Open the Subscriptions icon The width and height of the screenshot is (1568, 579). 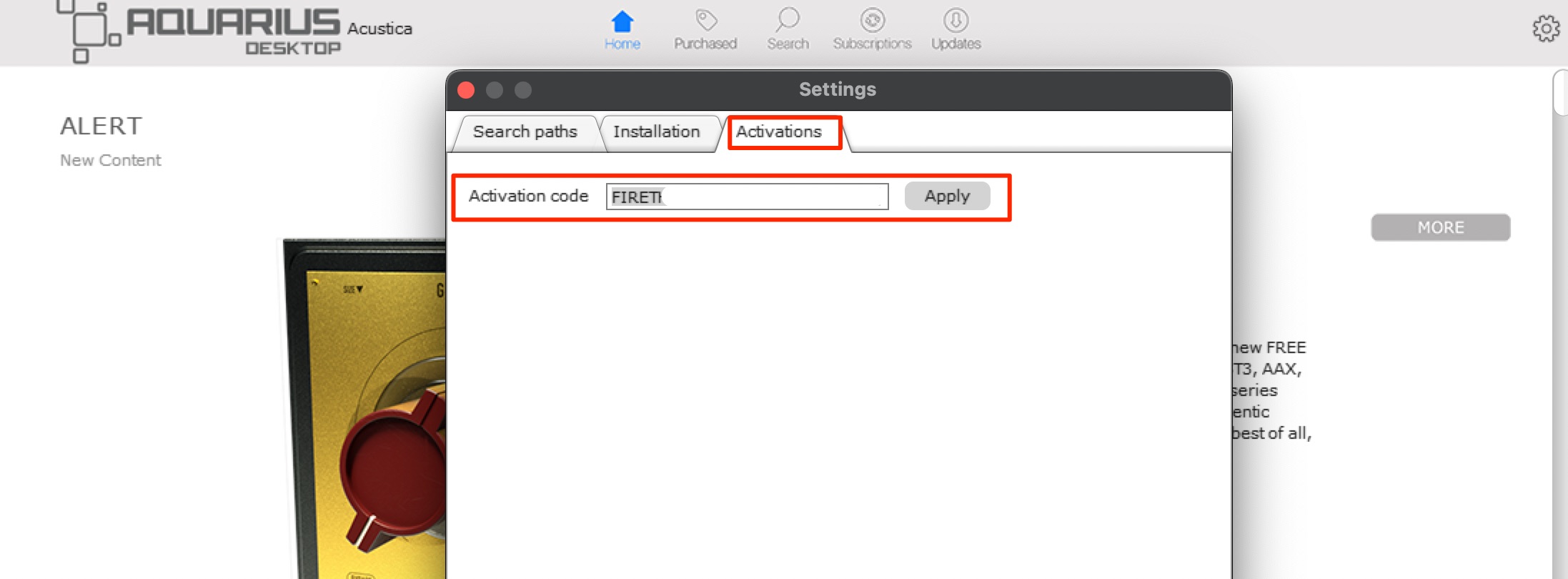(x=873, y=20)
